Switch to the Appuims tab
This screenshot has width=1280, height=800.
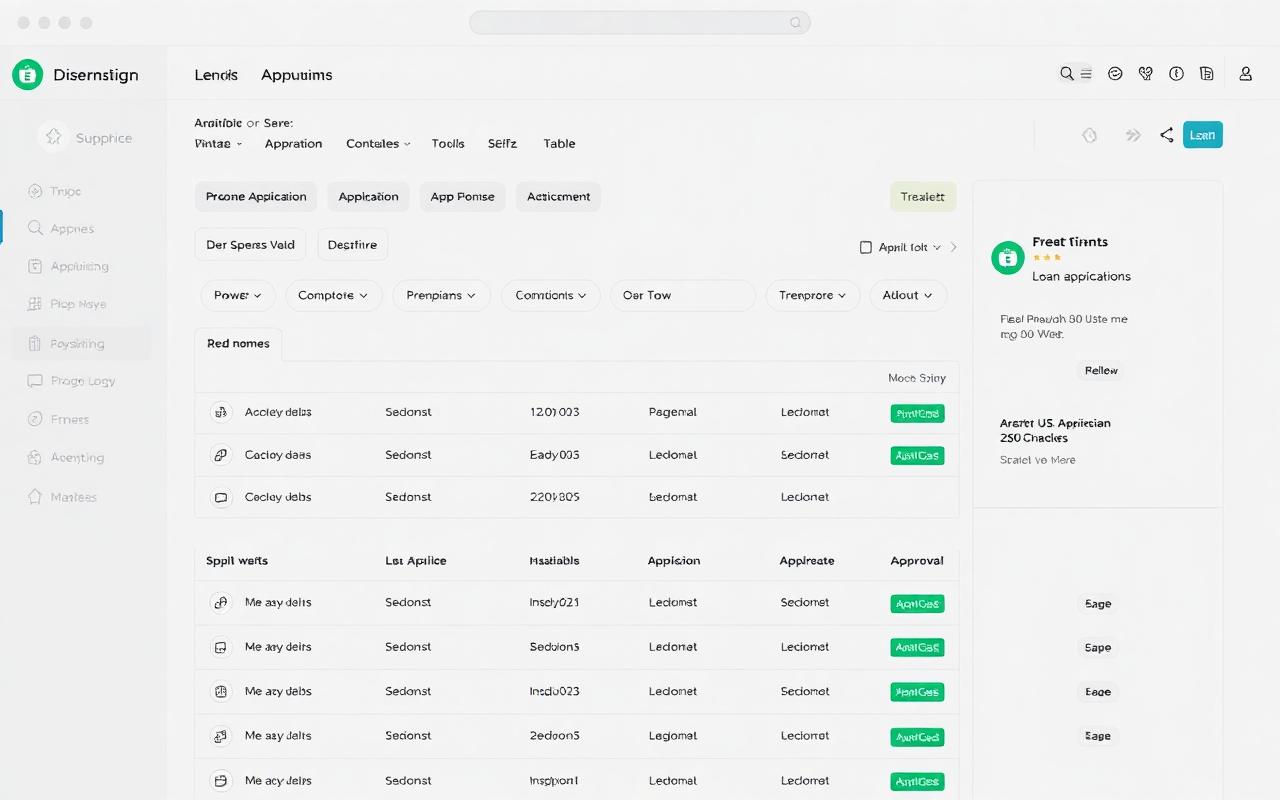tap(296, 74)
